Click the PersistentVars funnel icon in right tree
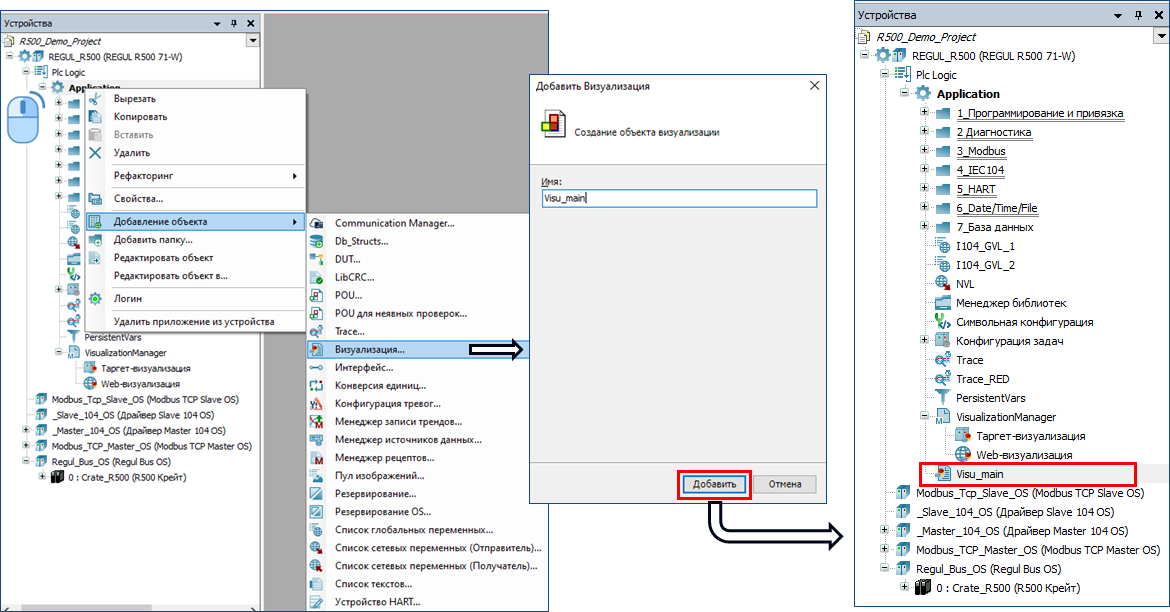Image resolution: width=1170 pixels, height=612 pixels. (942, 398)
